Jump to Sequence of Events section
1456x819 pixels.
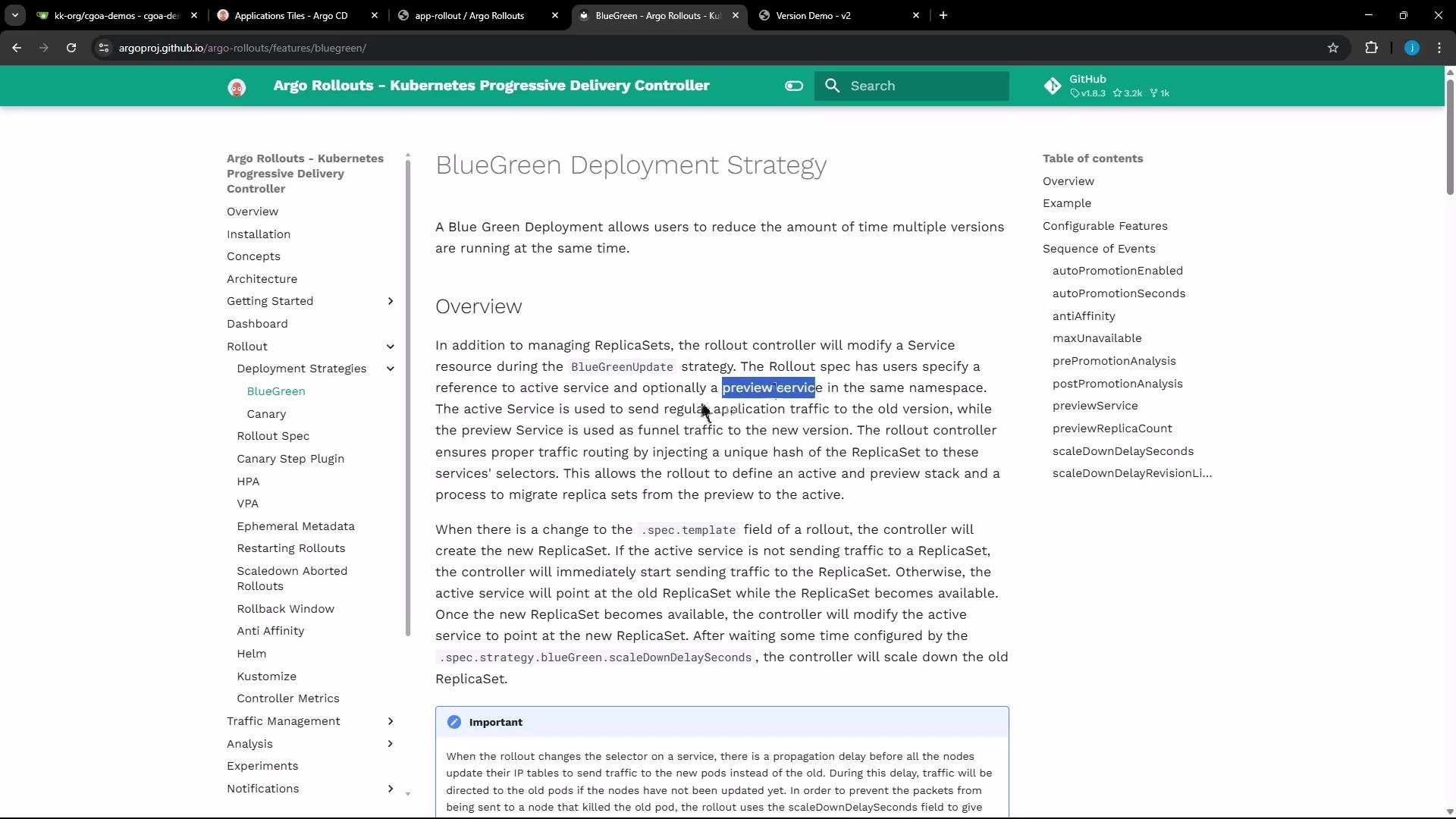coord(1099,249)
